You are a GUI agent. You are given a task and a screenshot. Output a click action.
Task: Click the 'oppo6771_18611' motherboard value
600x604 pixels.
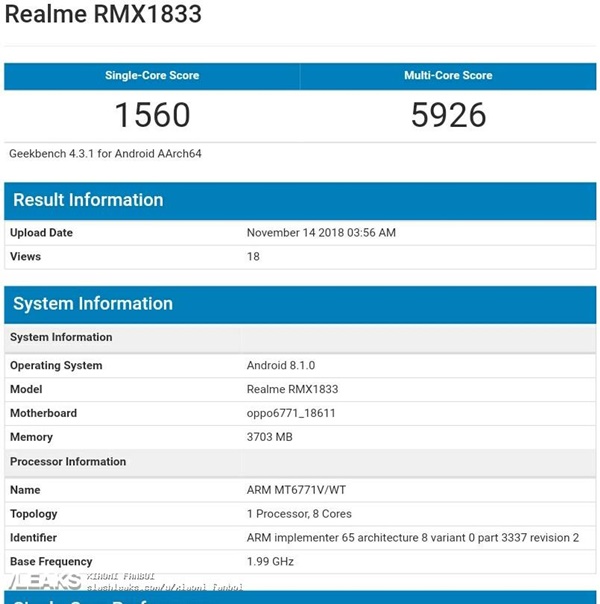(291, 413)
